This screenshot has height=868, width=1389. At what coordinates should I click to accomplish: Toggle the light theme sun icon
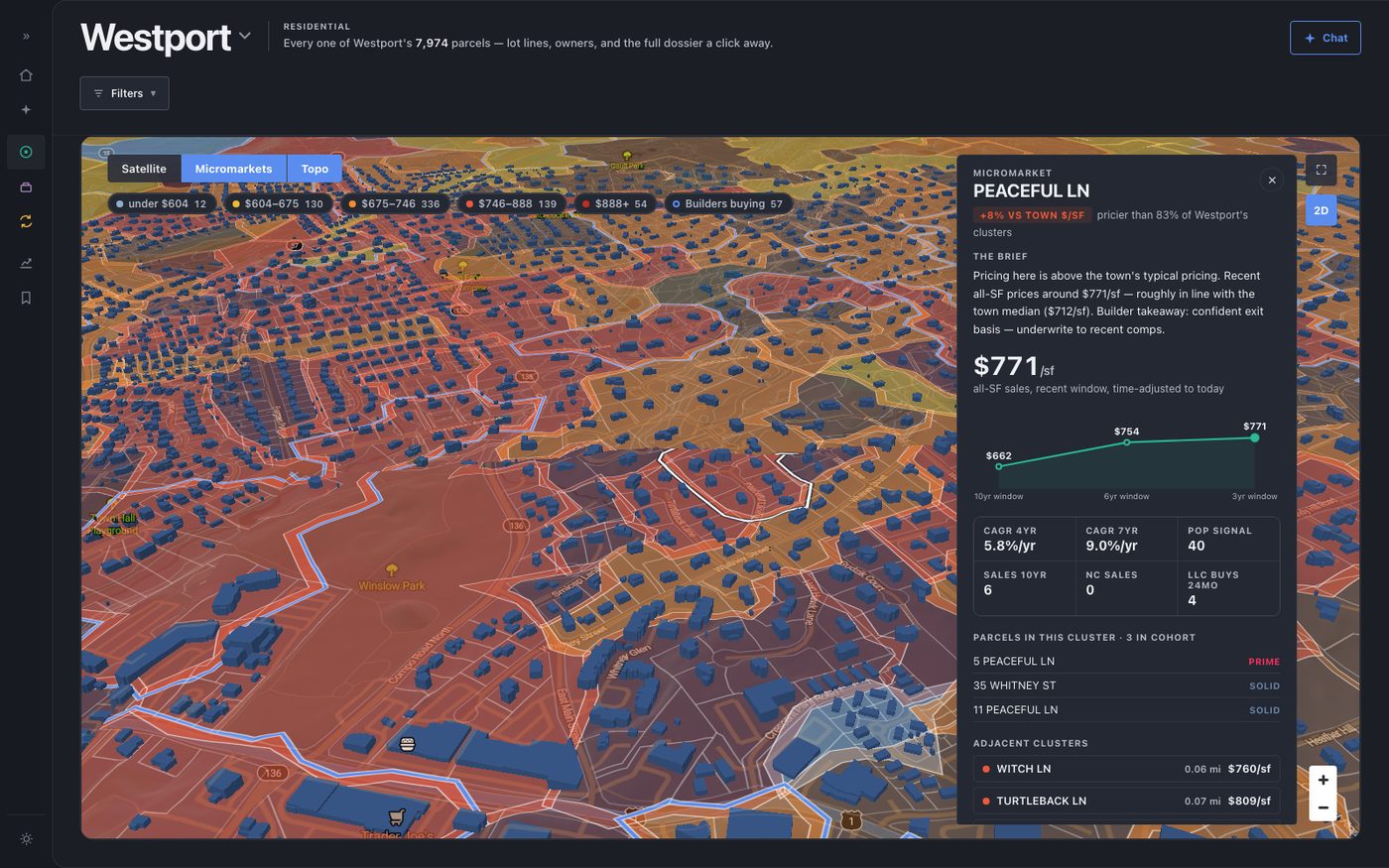(x=26, y=839)
